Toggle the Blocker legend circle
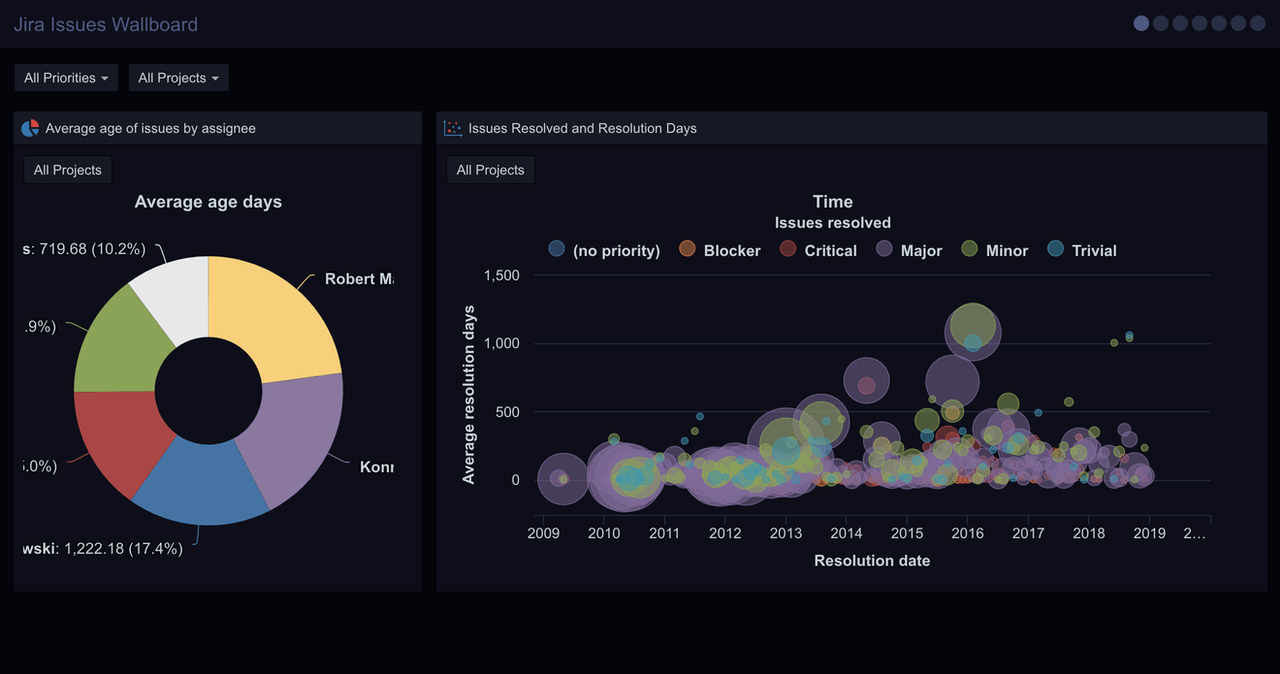This screenshot has height=674, width=1280. (x=687, y=249)
